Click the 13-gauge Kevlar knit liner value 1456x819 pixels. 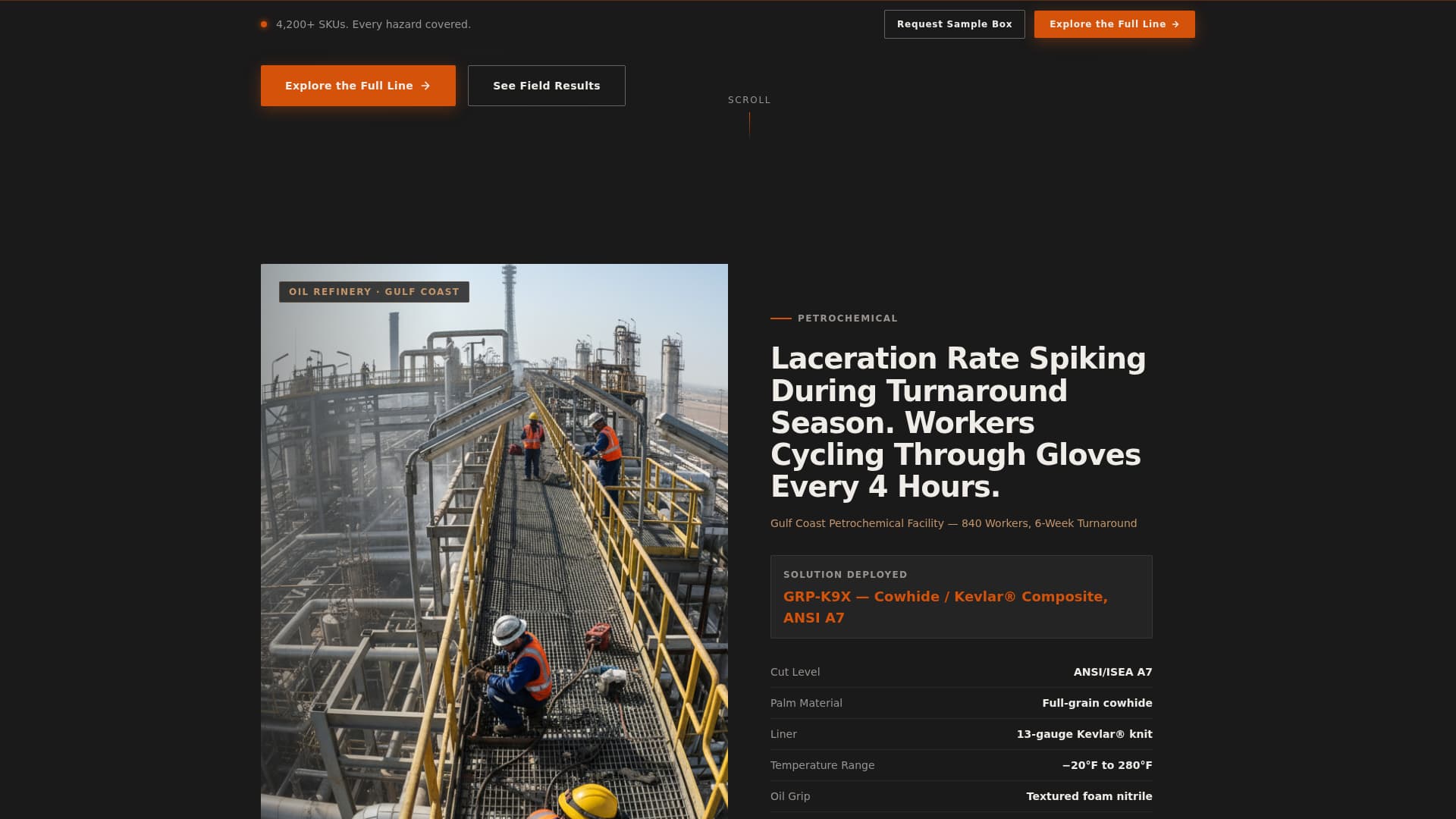click(x=1084, y=734)
